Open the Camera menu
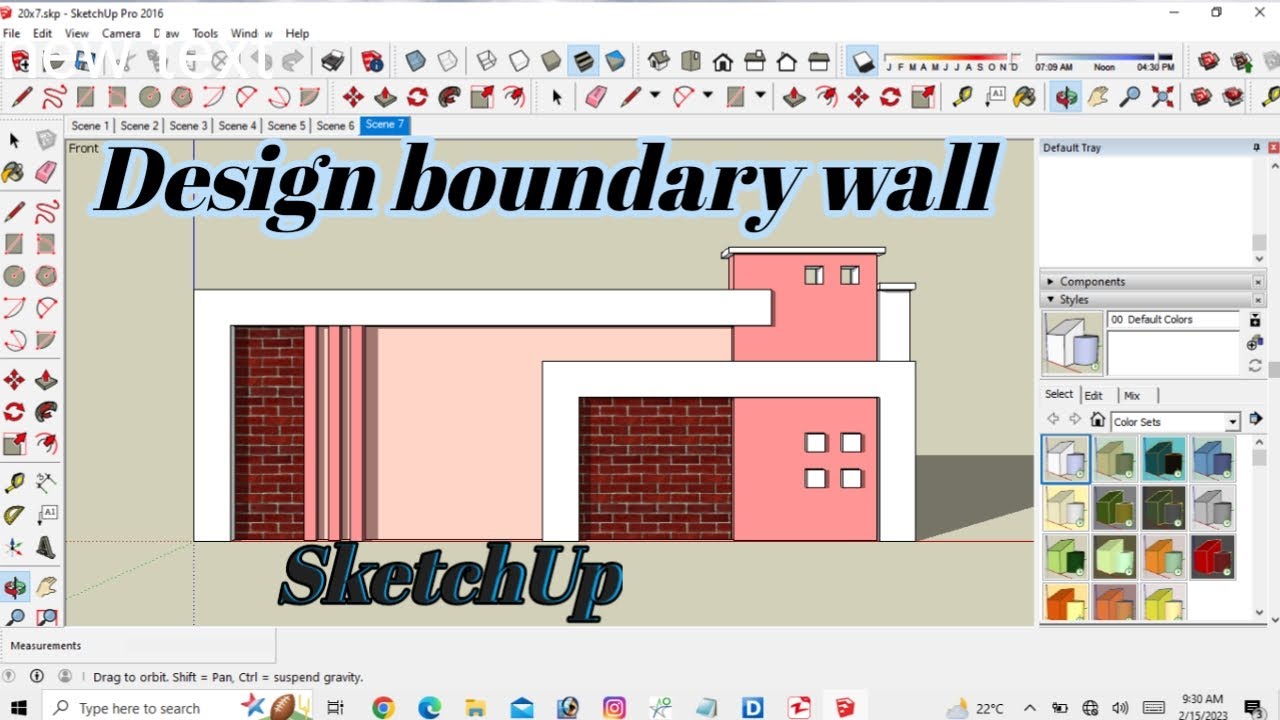Viewport: 1280px width, 720px height. click(120, 33)
